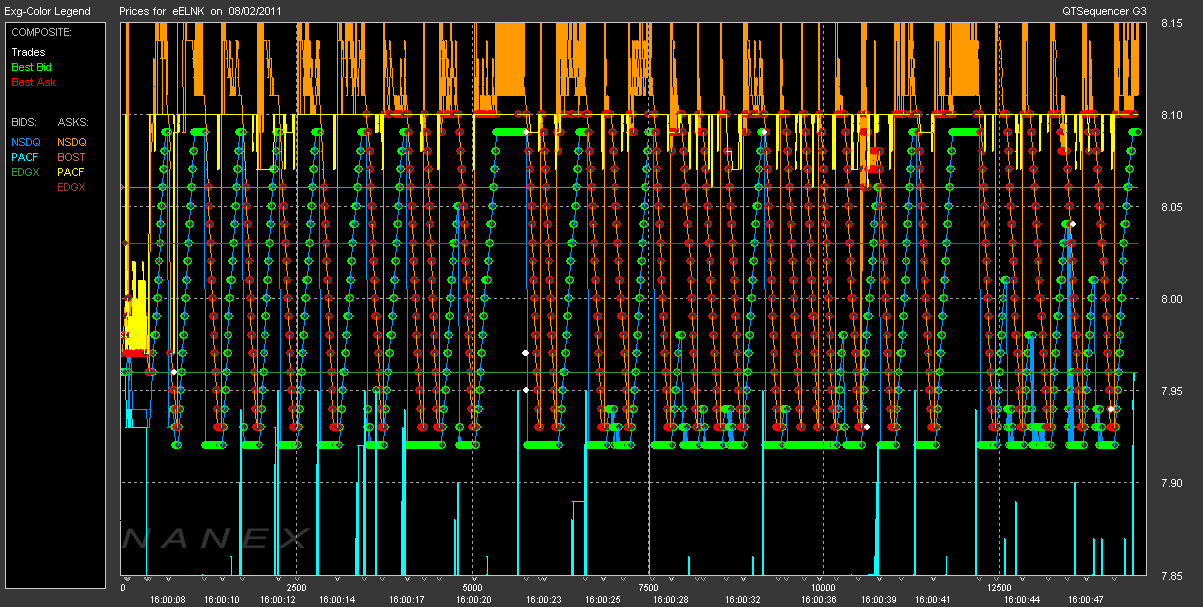Screen dimensions: 1203x607
Task: Select the 16:00:08 time marker
Action: [x=167, y=600]
